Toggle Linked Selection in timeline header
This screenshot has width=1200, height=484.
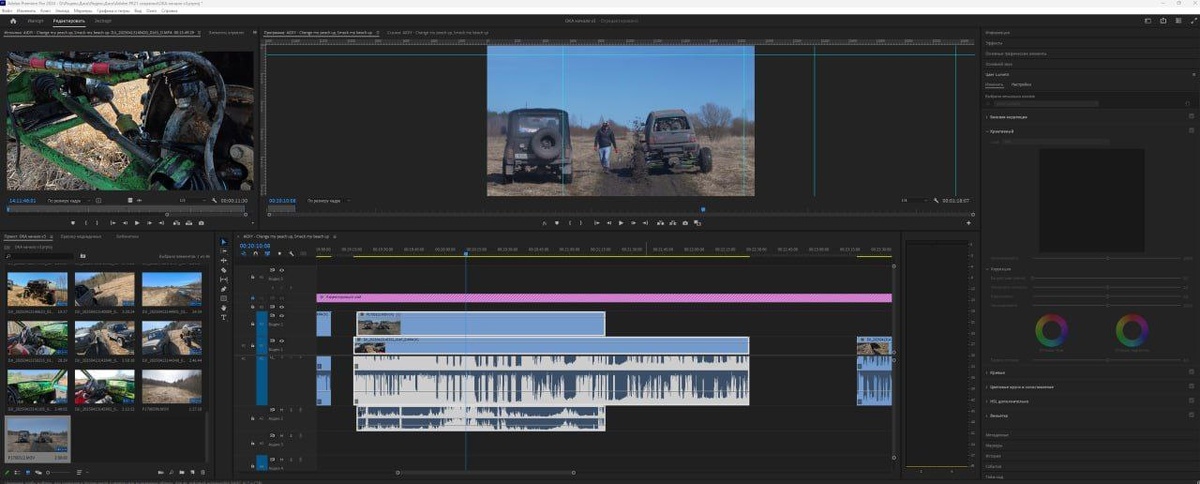(267, 253)
